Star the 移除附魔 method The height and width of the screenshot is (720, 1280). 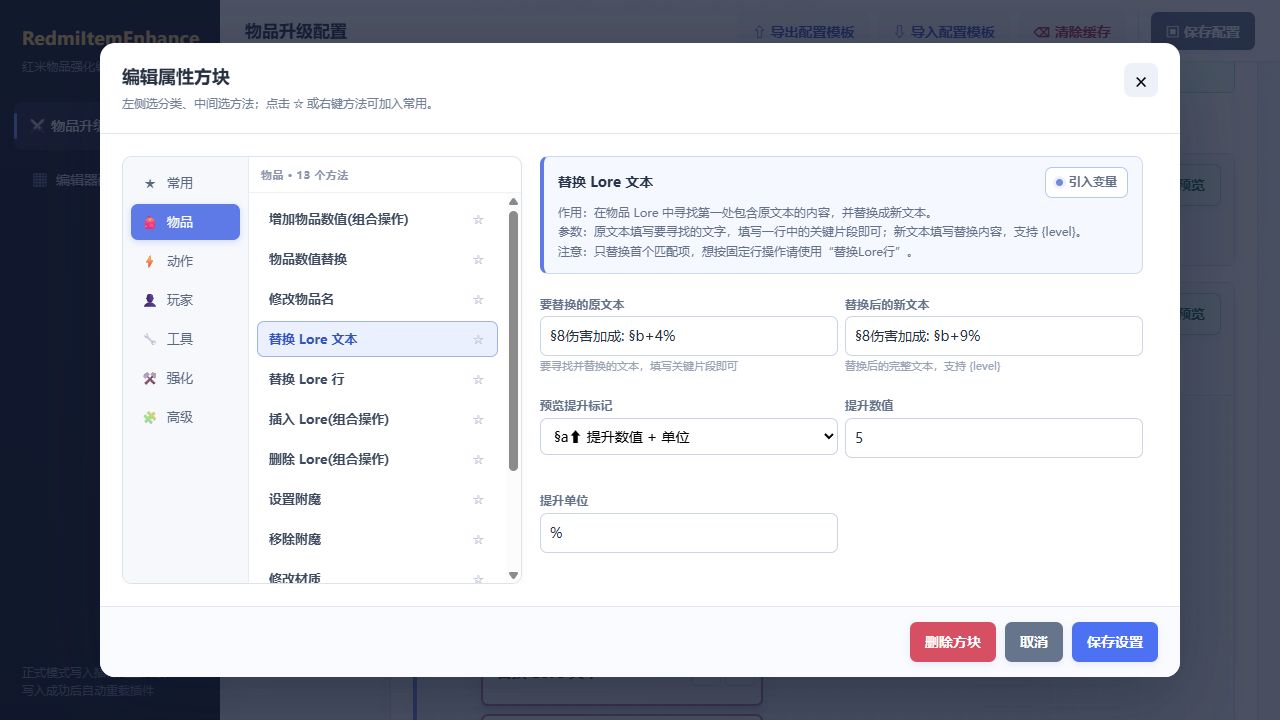[478, 539]
